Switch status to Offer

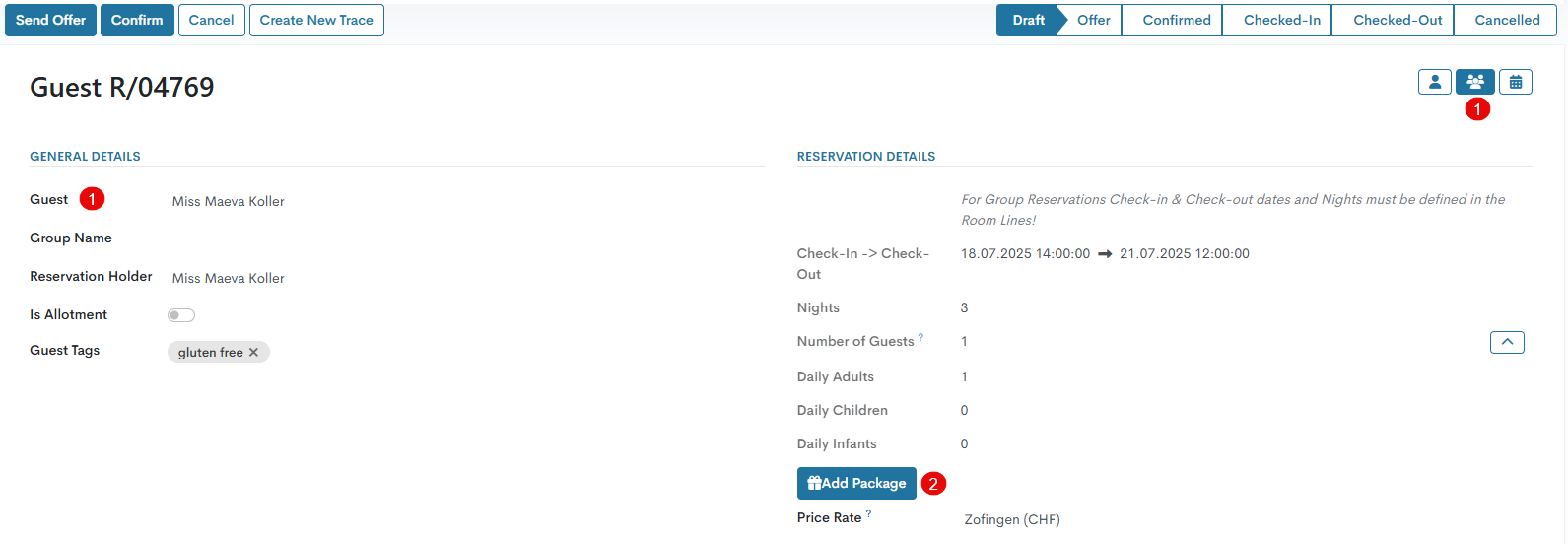[1093, 21]
